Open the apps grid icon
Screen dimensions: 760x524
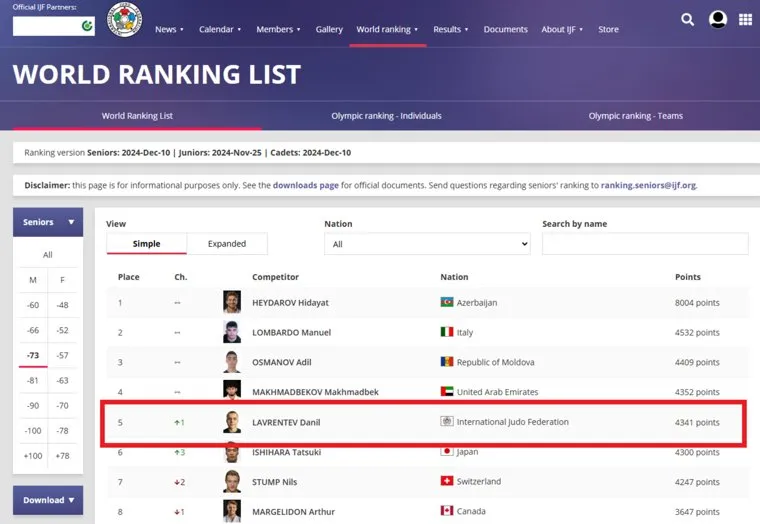[745, 19]
